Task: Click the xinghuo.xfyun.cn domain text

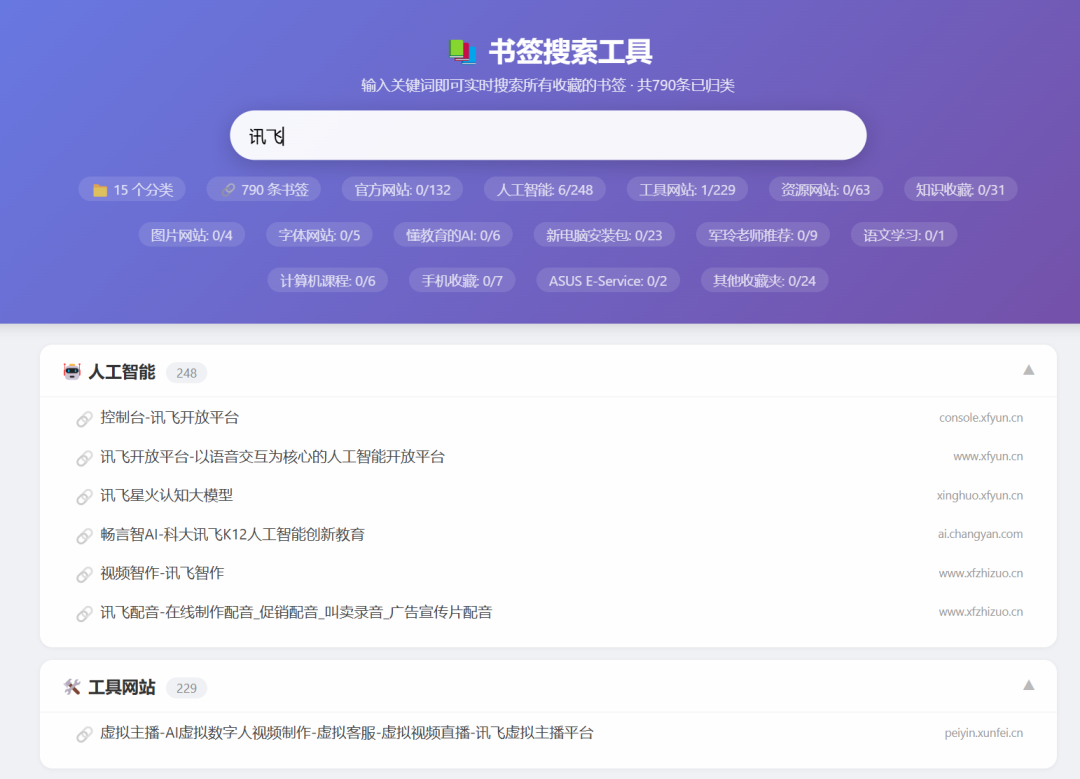Action: (979, 495)
